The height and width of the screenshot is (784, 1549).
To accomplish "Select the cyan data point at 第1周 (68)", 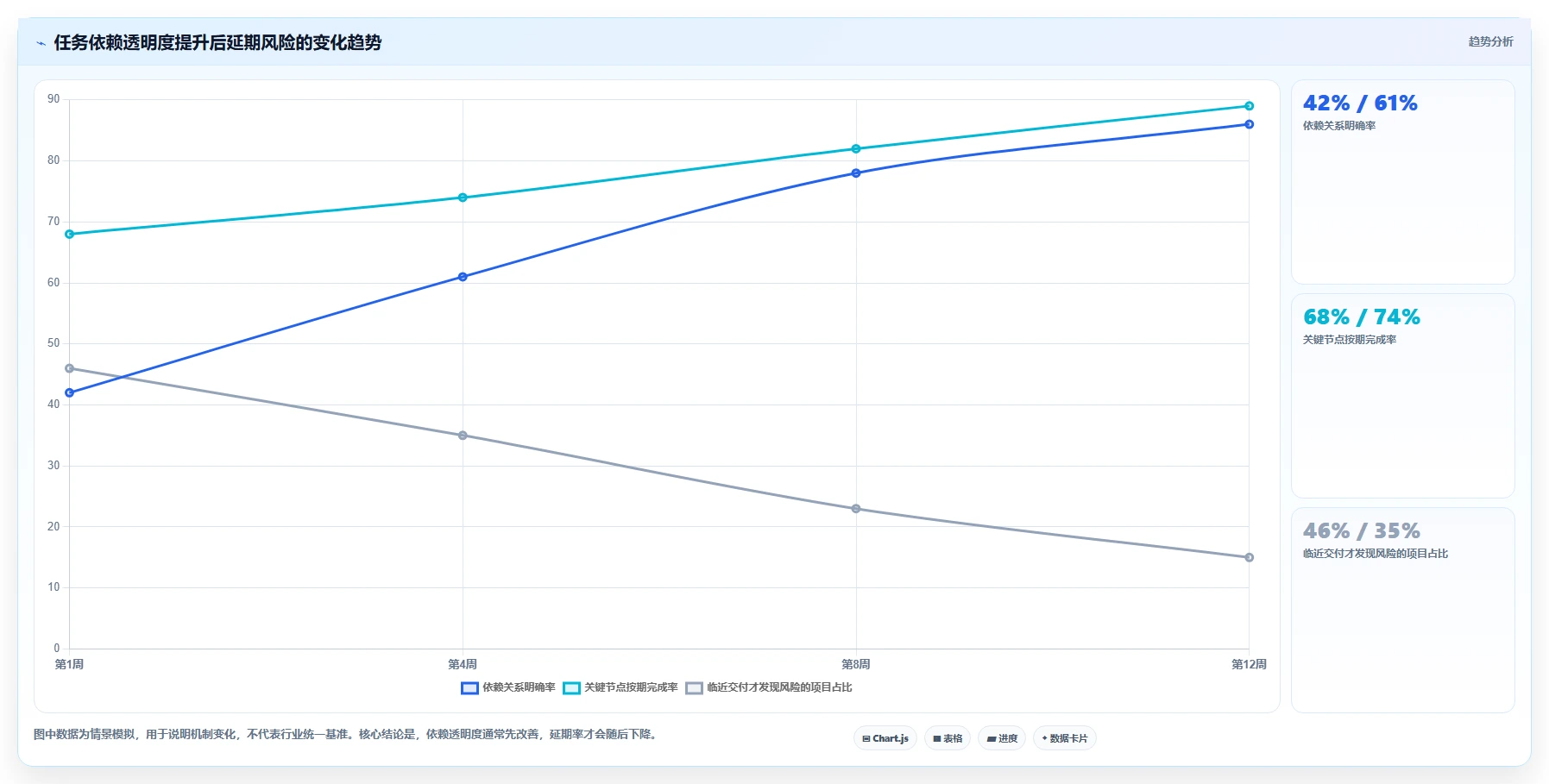I will [70, 234].
